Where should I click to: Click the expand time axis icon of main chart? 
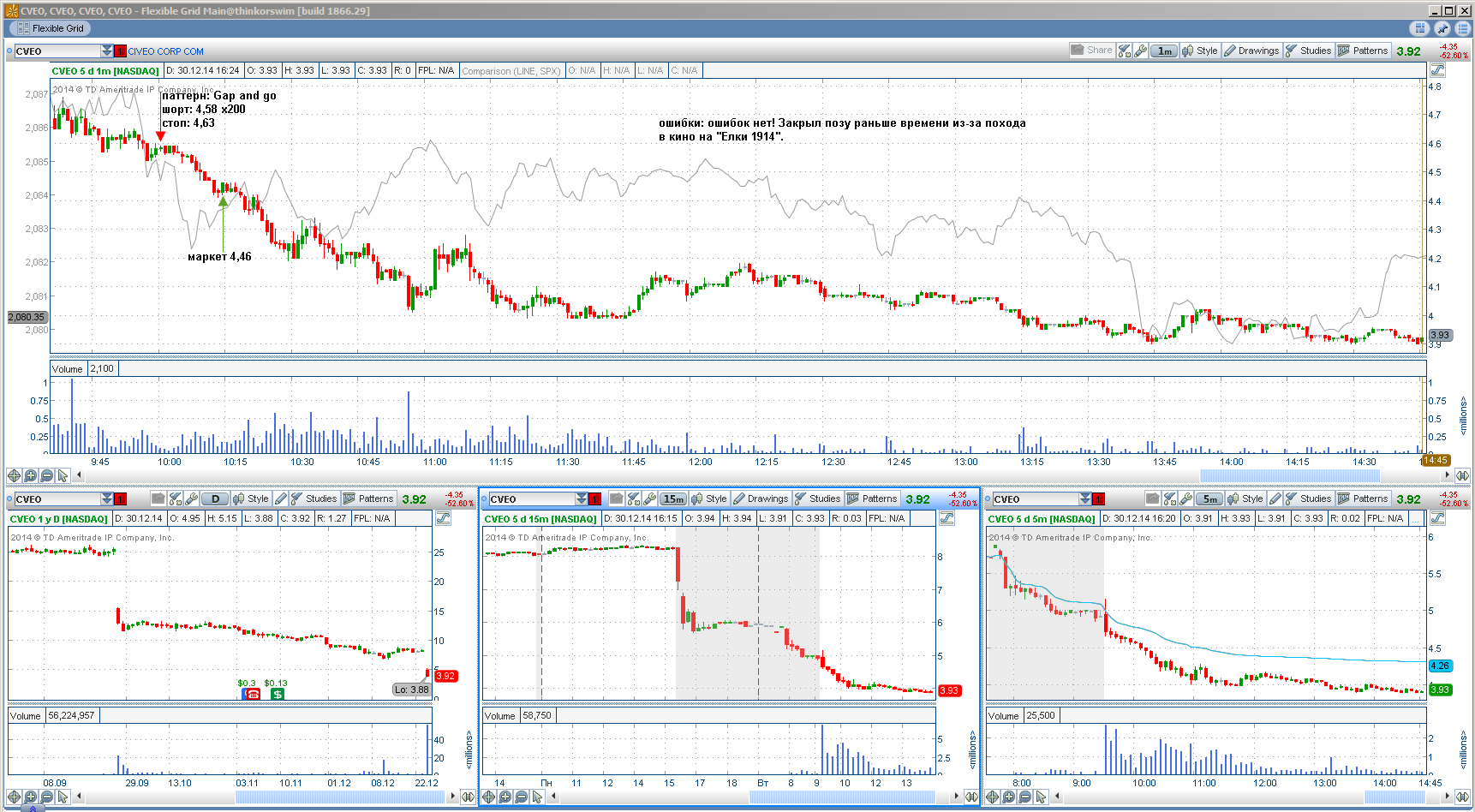[1462, 475]
